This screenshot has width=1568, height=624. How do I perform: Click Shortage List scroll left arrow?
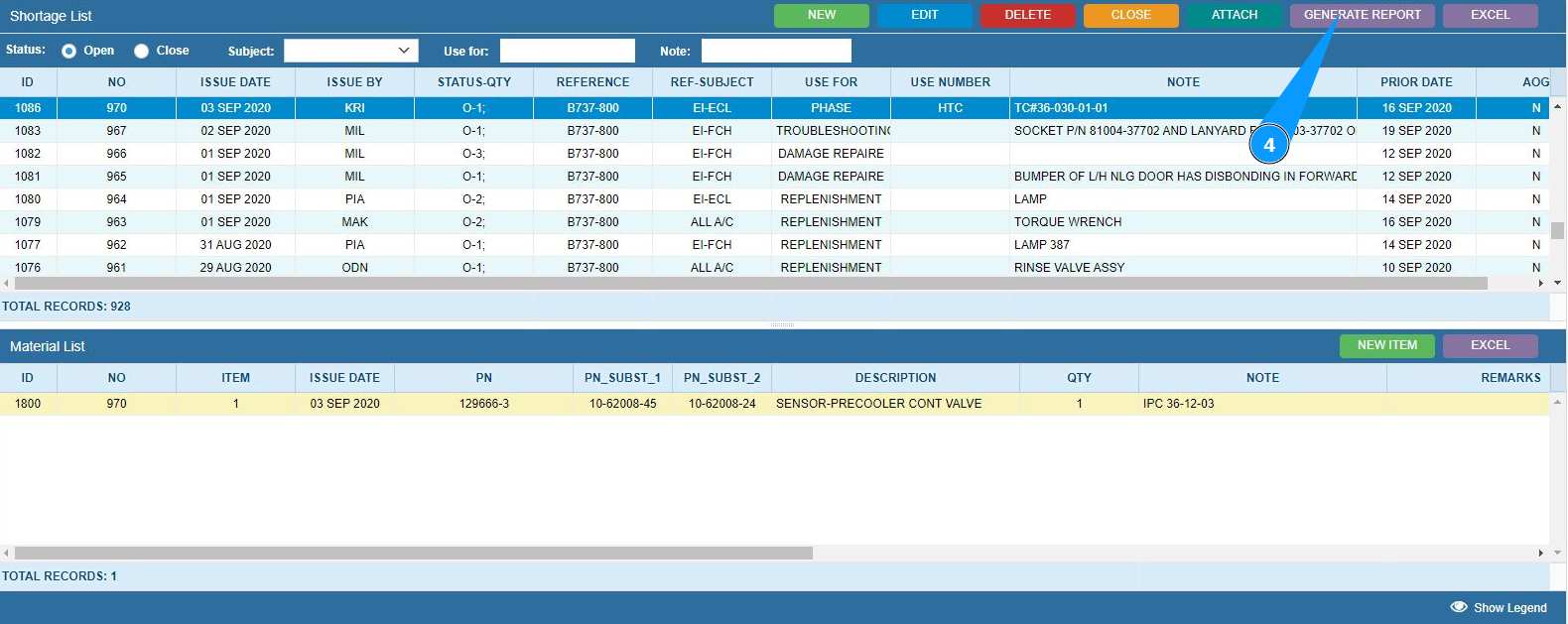(x=7, y=284)
